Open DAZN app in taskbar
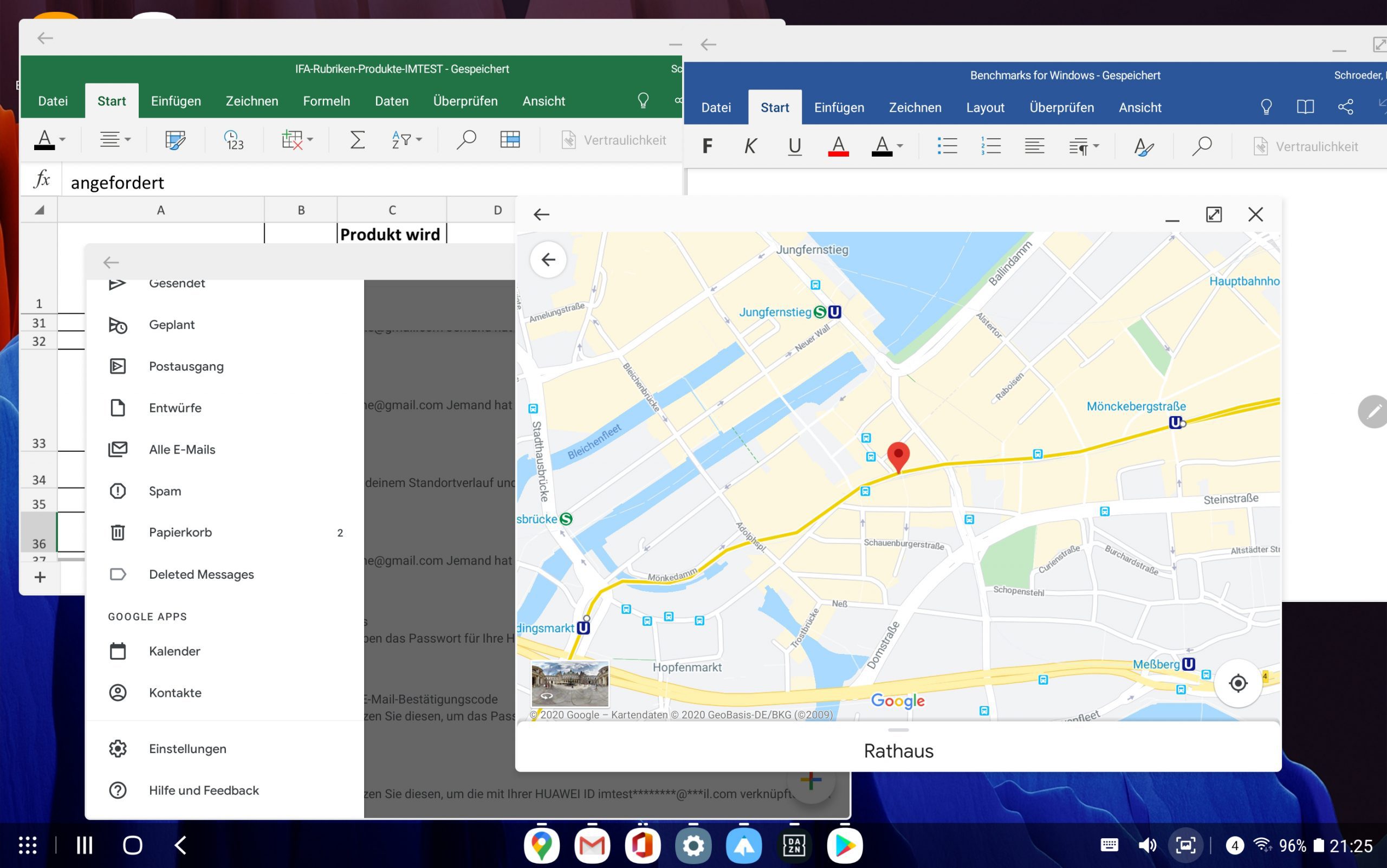 tap(794, 845)
